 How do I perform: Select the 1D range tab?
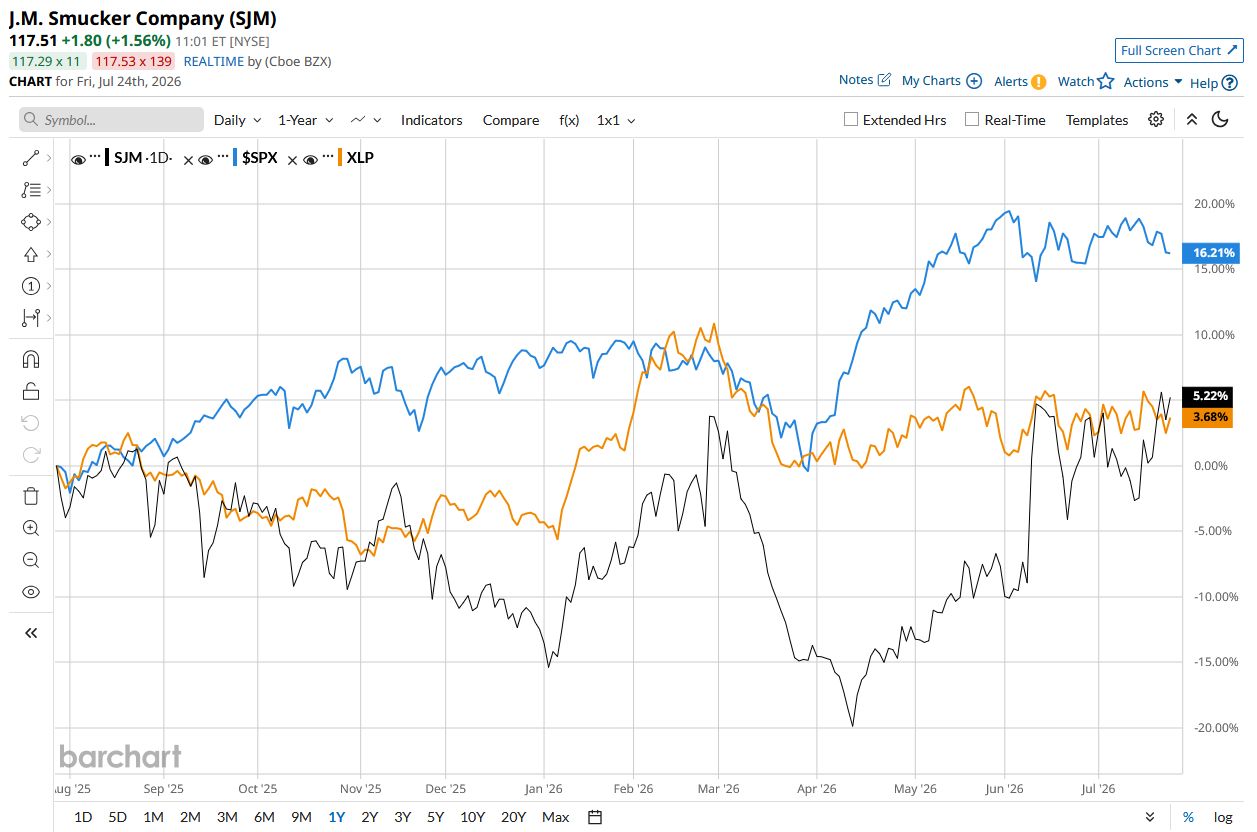83,817
